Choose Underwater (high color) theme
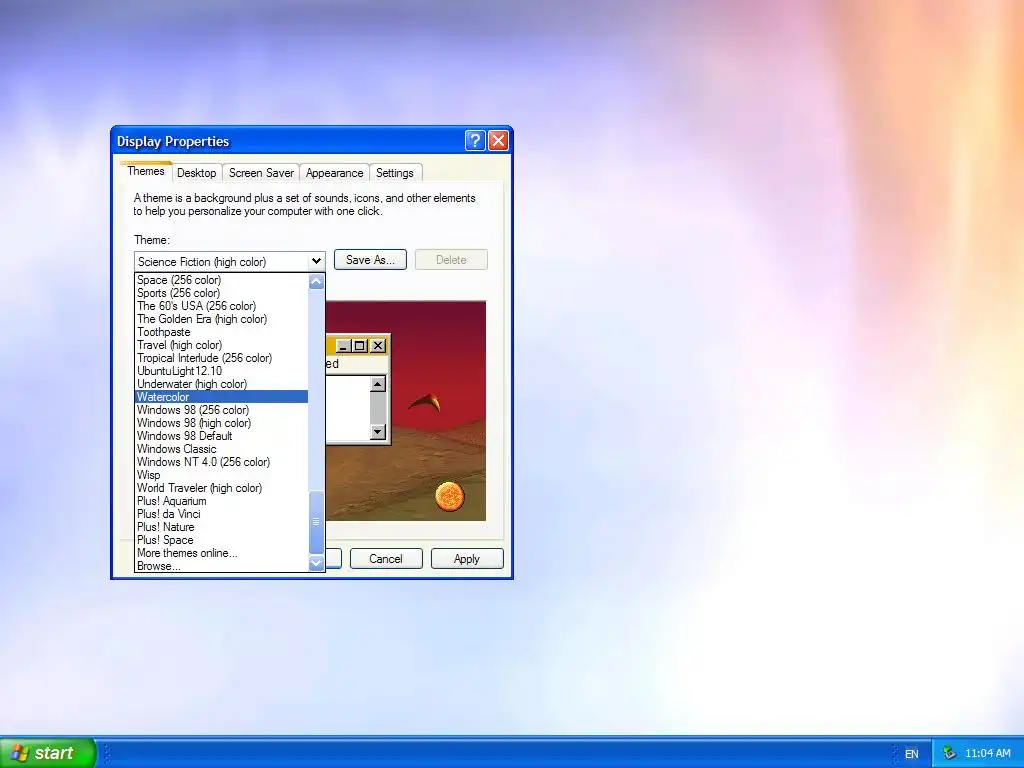This screenshot has height=768, width=1024. click(x=221, y=384)
